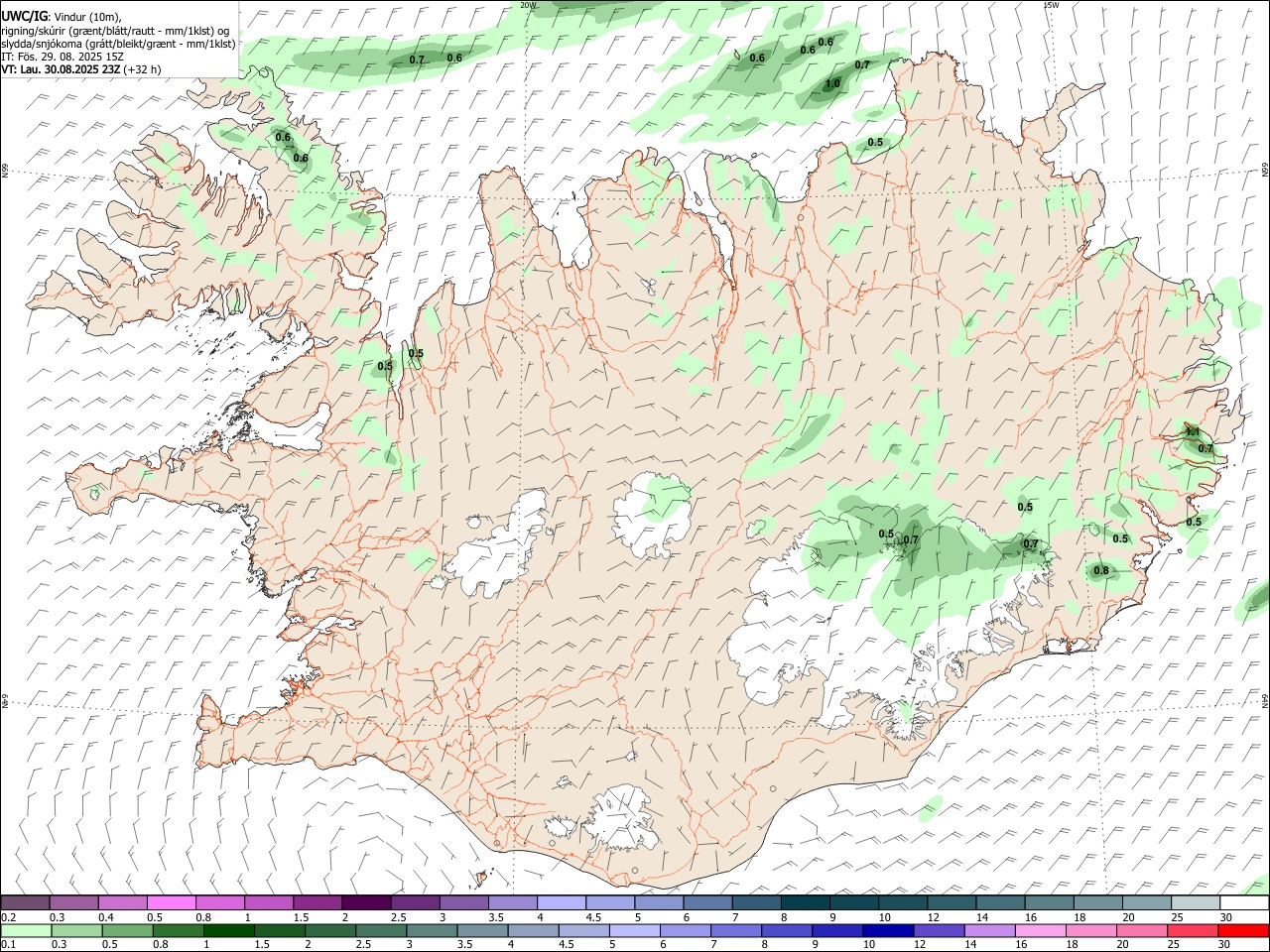This screenshot has height=952, width=1270.
Task: Select the 'rigning/skúrir' description line
Action: click(115, 31)
